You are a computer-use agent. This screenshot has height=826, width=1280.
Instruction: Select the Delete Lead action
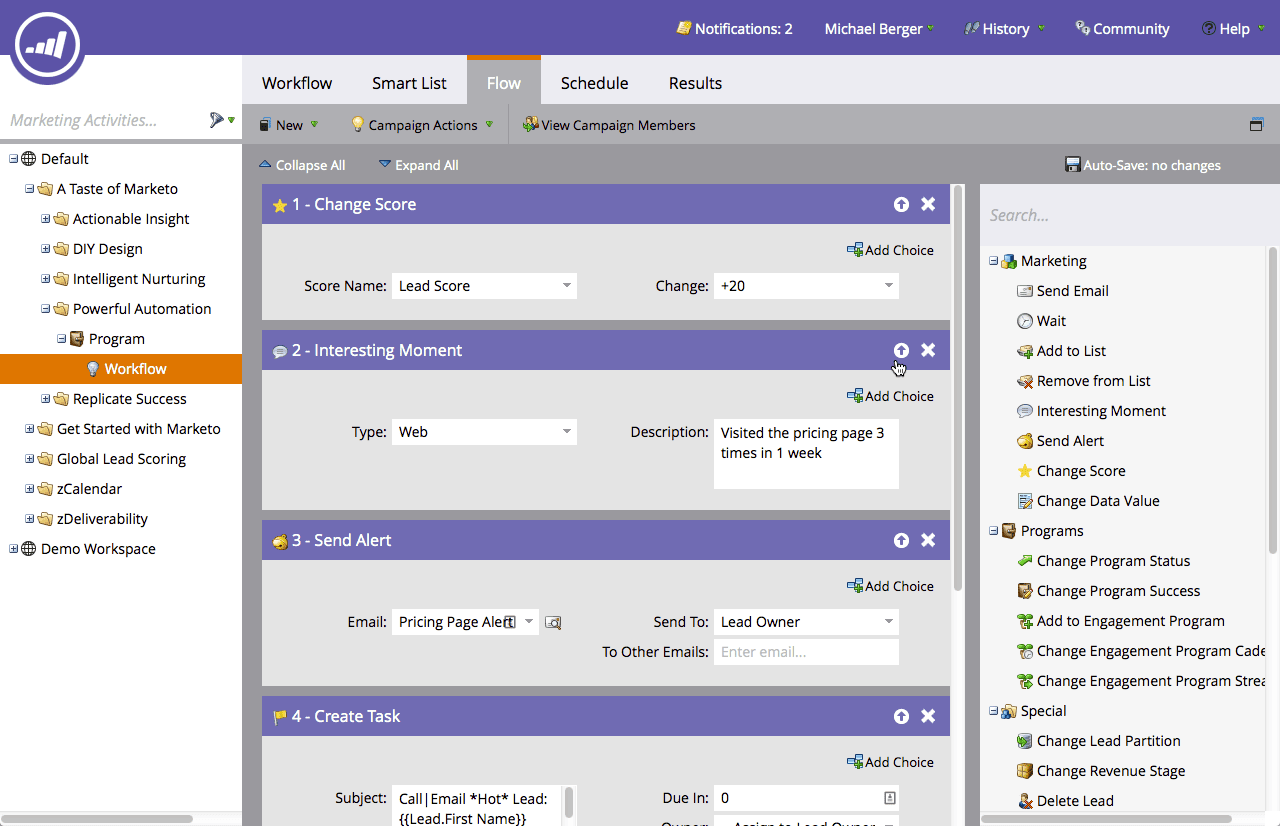point(1076,800)
